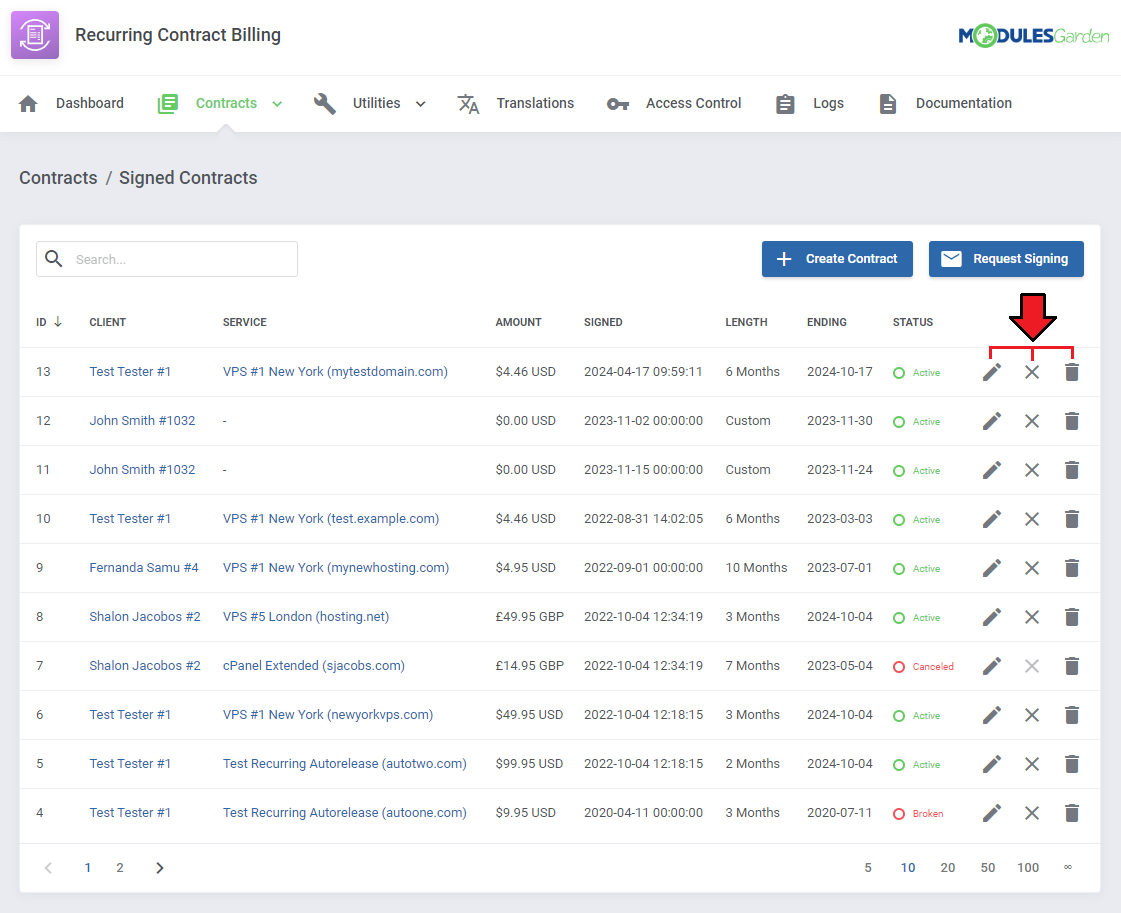Open client link Fernanda Samu #4
This screenshot has height=913, width=1121.
click(144, 568)
